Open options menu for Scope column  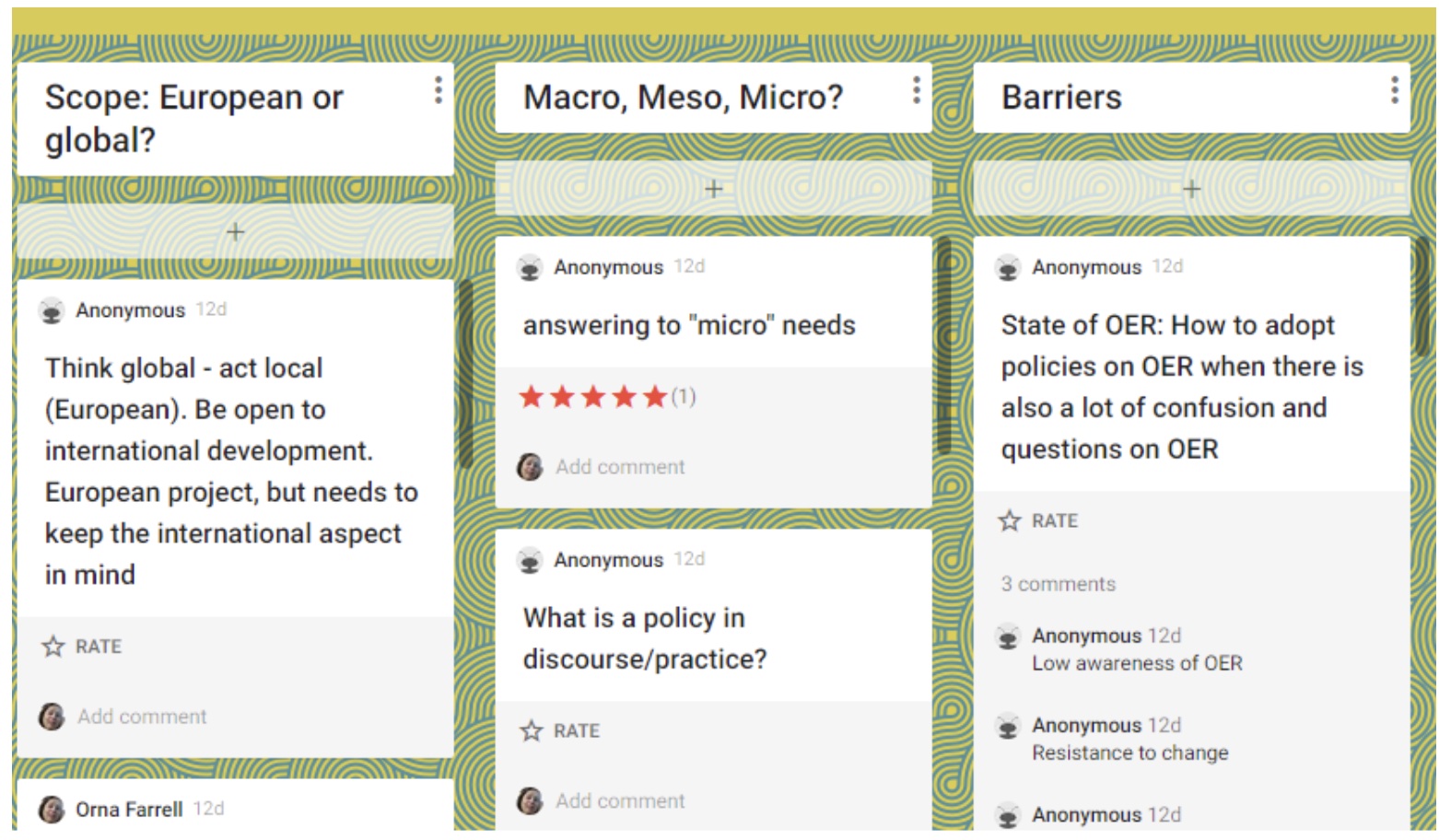pyautogui.click(x=439, y=89)
